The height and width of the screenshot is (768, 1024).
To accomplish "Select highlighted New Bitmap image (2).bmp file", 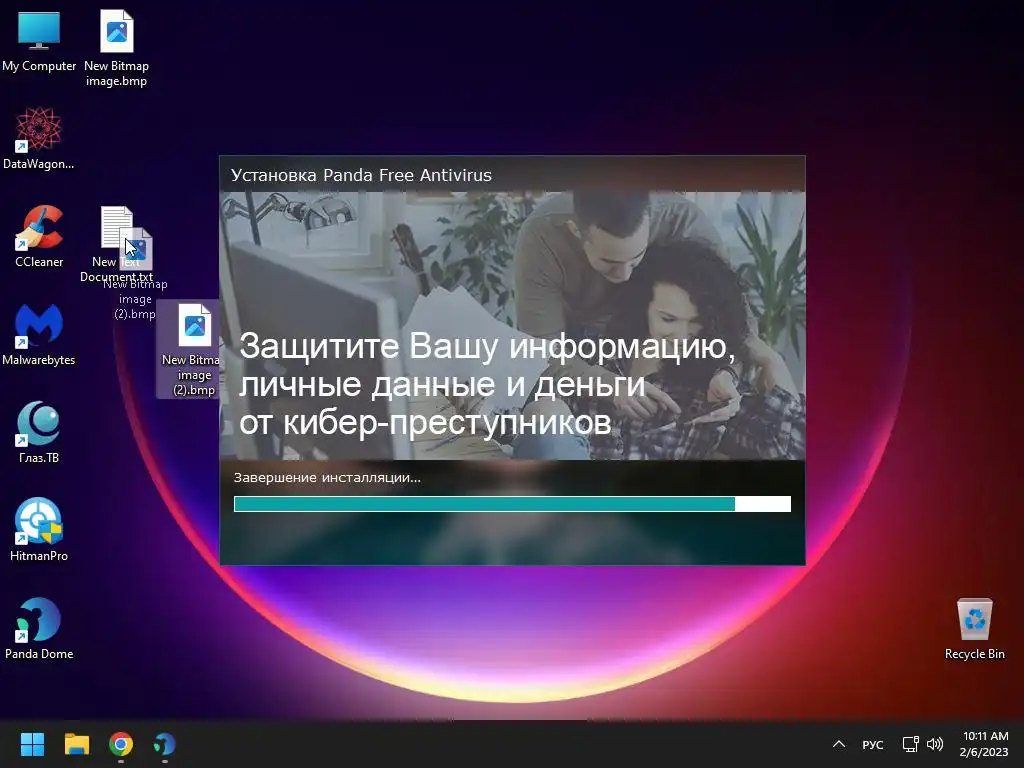I will [x=189, y=349].
